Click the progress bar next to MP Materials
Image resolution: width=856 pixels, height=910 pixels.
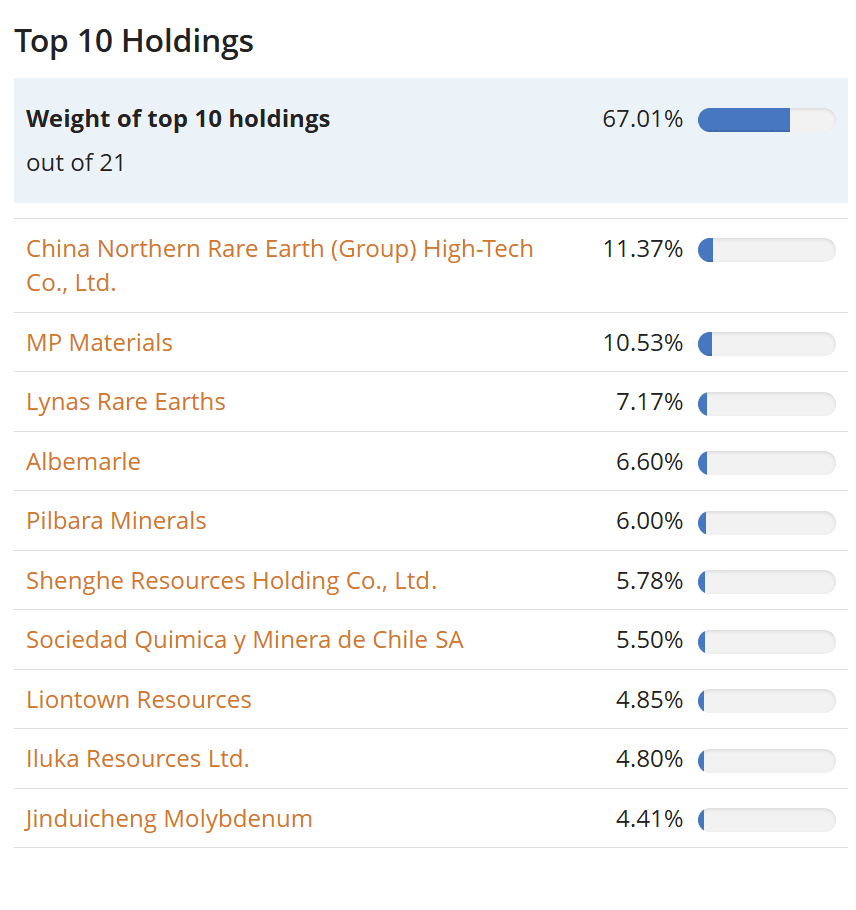pyautogui.click(x=768, y=342)
